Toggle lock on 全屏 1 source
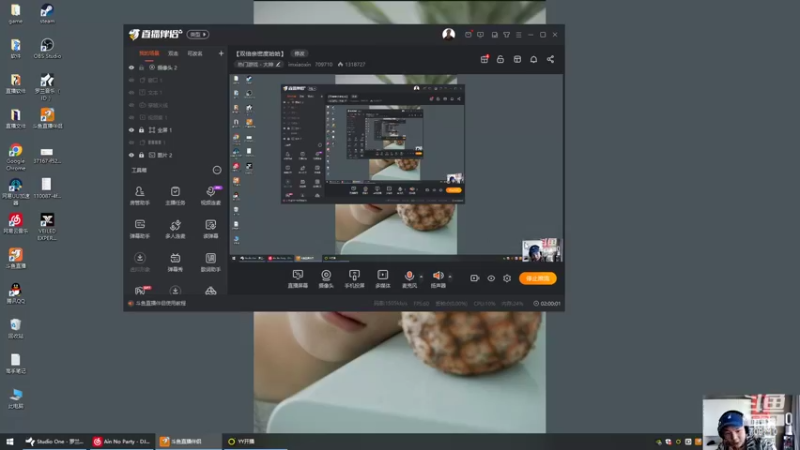 141,130
